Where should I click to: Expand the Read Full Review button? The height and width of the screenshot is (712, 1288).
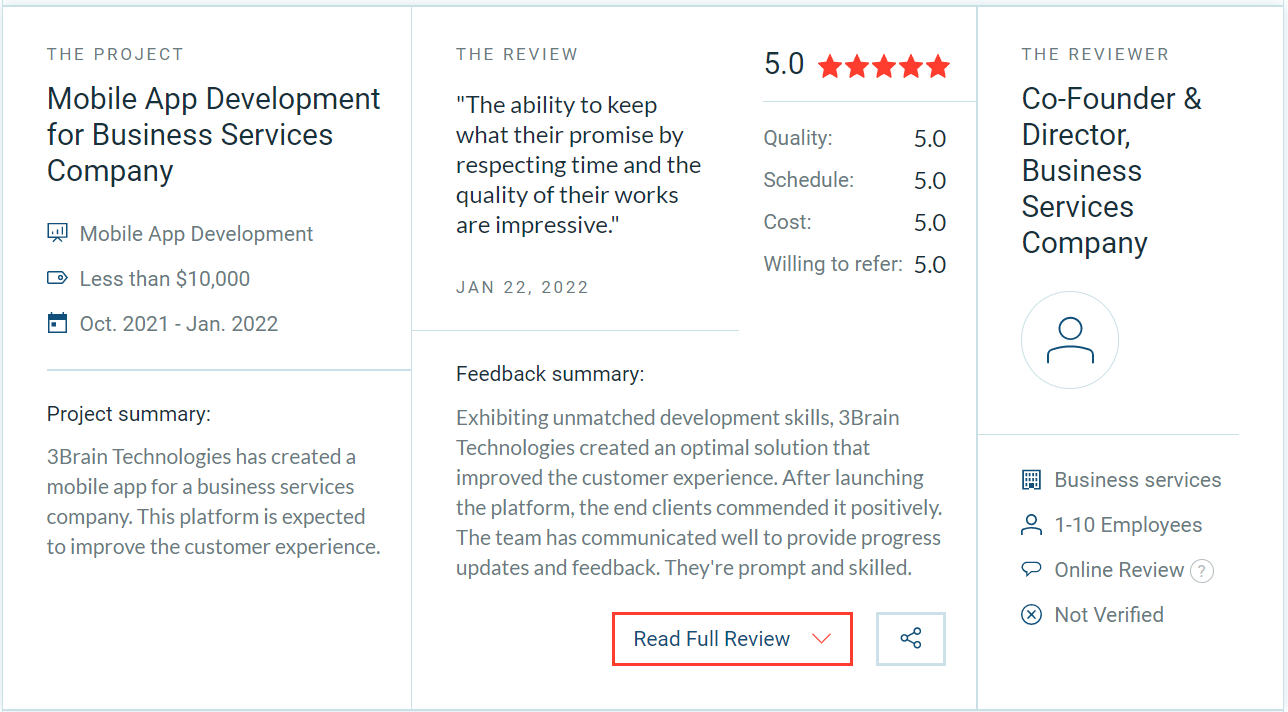point(732,639)
